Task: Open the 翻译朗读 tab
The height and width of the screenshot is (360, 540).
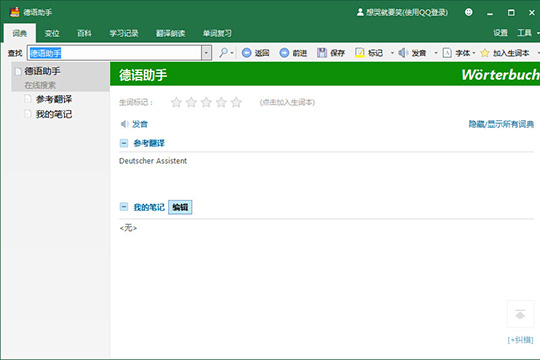Action: [x=170, y=33]
